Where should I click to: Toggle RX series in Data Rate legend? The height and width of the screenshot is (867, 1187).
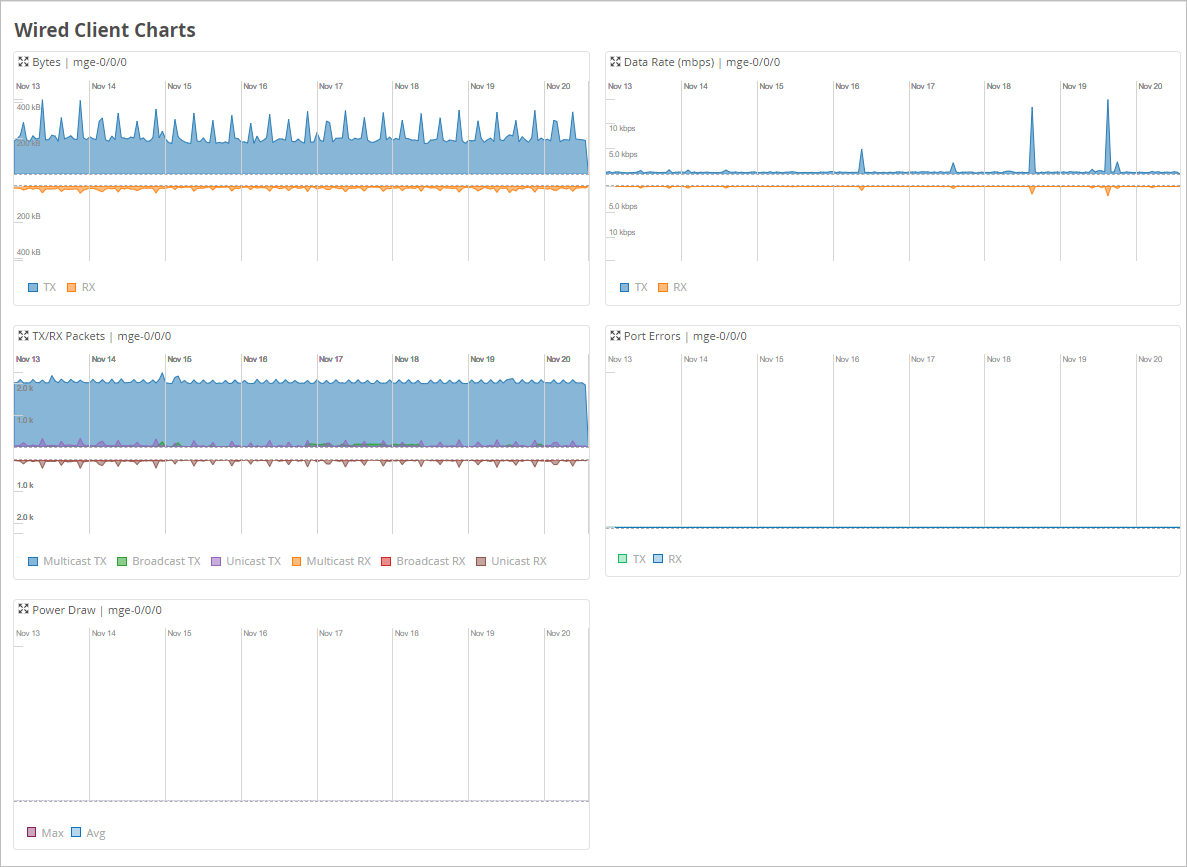point(672,287)
